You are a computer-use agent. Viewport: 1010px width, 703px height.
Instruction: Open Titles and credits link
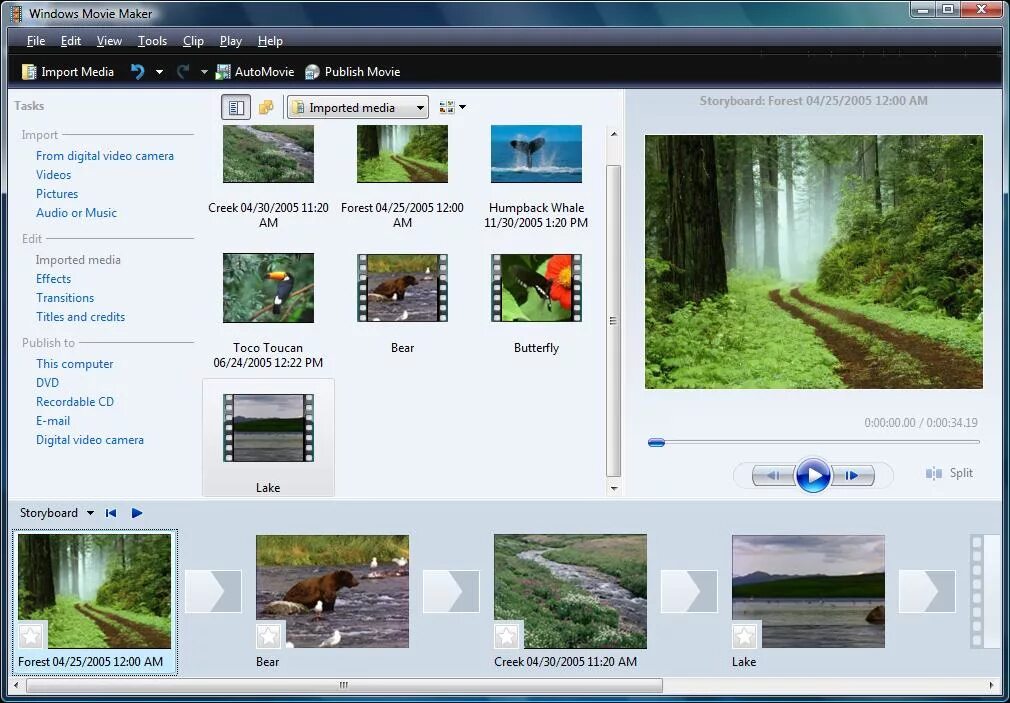pyautogui.click(x=81, y=317)
